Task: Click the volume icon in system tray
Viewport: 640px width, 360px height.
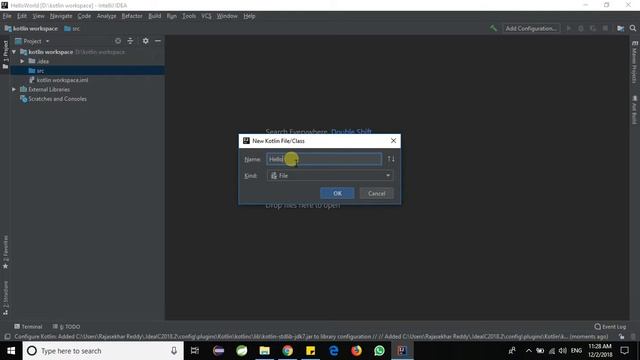Action: [563, 351]
